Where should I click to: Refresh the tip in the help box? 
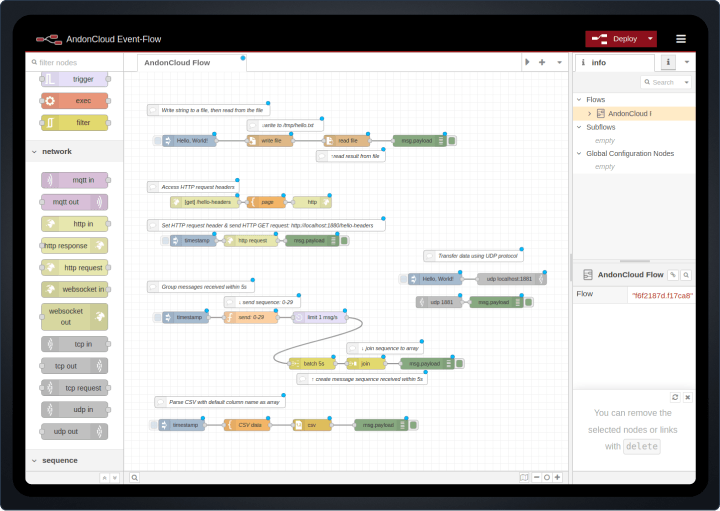pyautogui.click(x=675, y=397)
